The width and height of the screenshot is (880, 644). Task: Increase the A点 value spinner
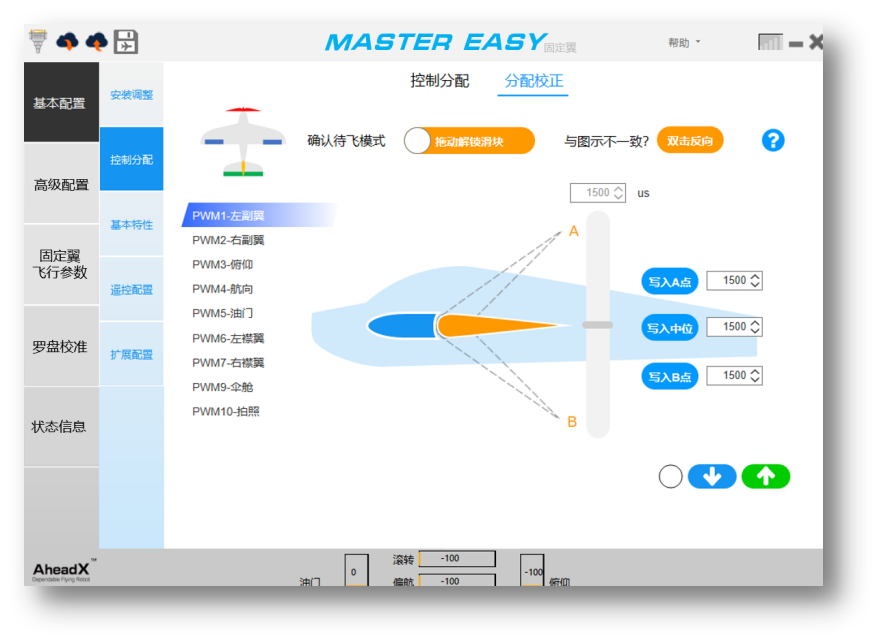[755, 277]
